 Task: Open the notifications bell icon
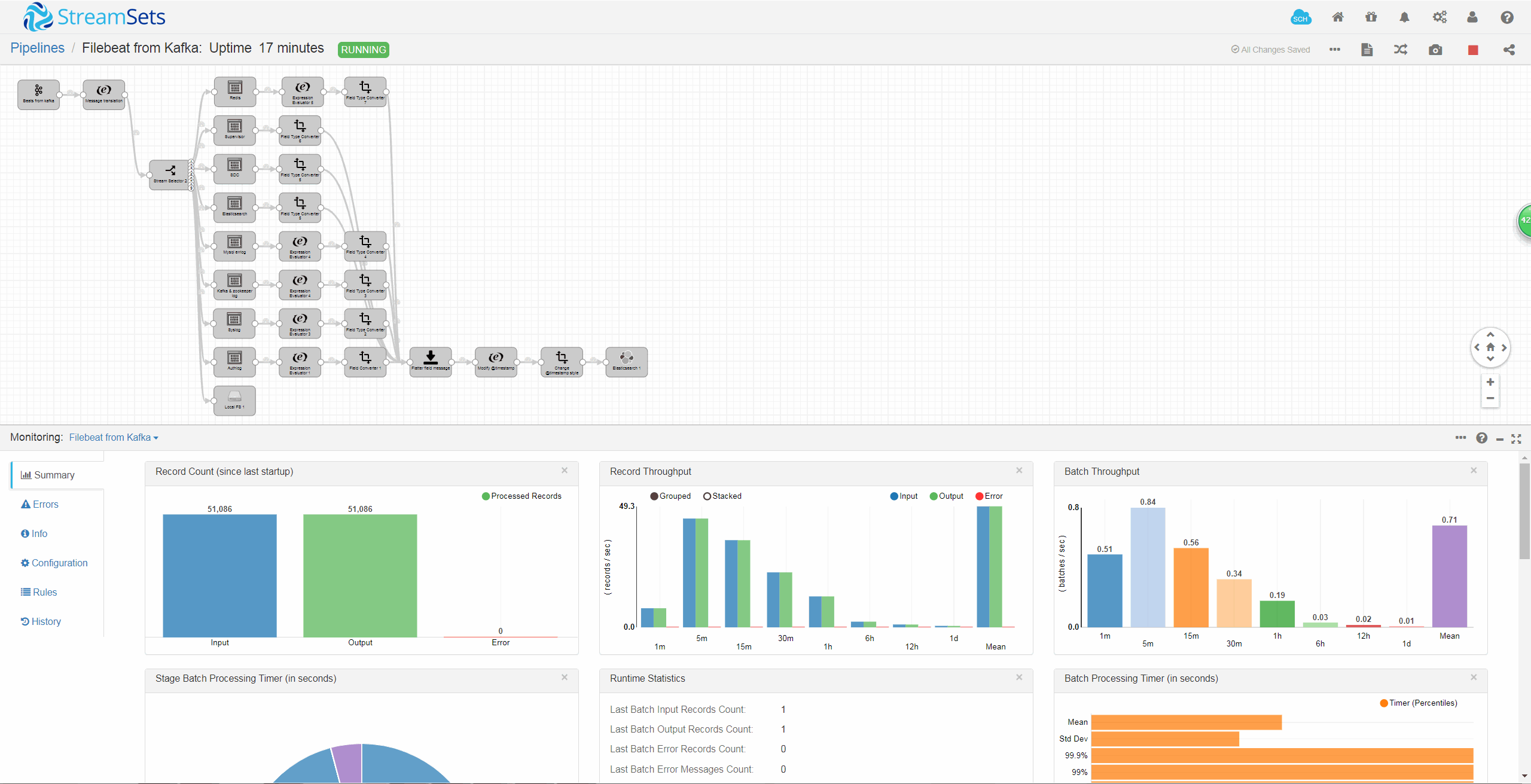(x=1404, y=17)
